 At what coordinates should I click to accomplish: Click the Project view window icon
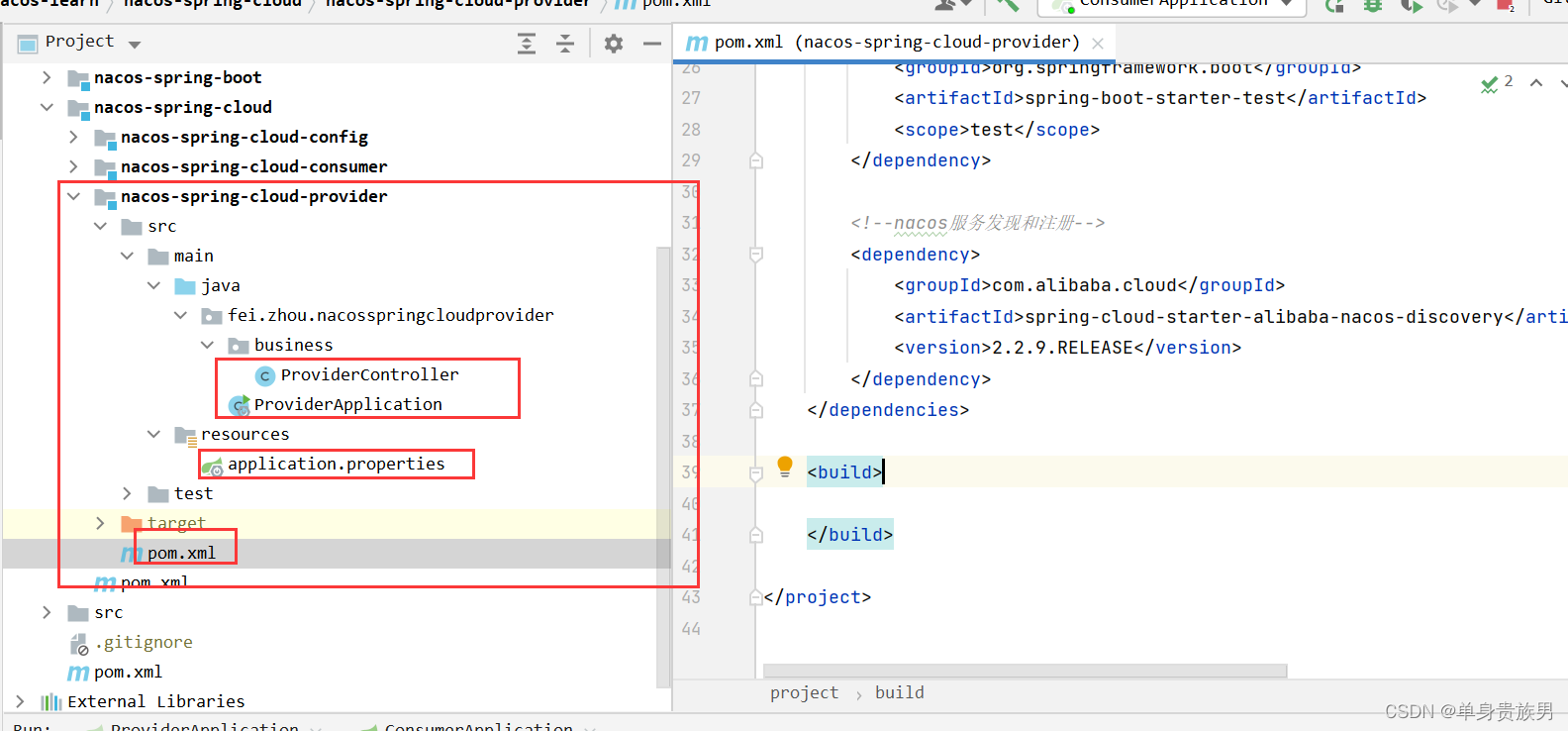point(28,43)
